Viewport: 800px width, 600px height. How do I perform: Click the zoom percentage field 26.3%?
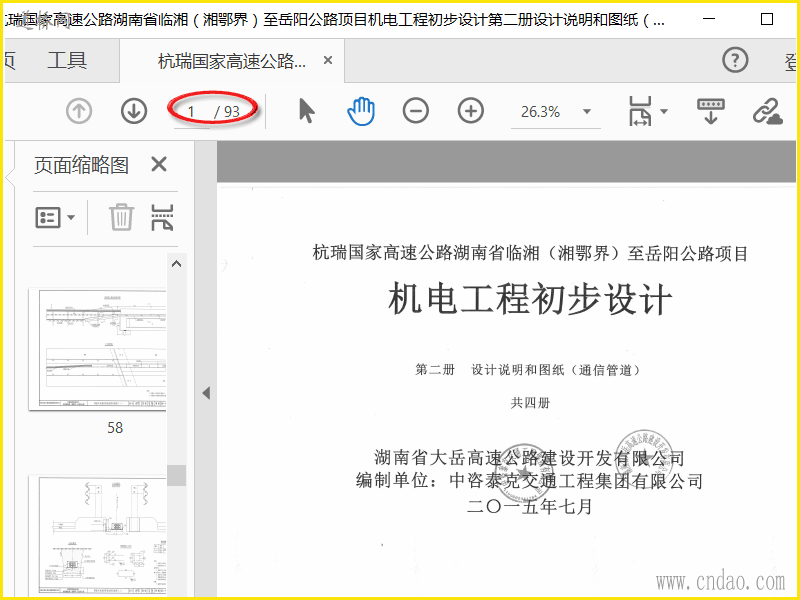[x=541, y=111]
